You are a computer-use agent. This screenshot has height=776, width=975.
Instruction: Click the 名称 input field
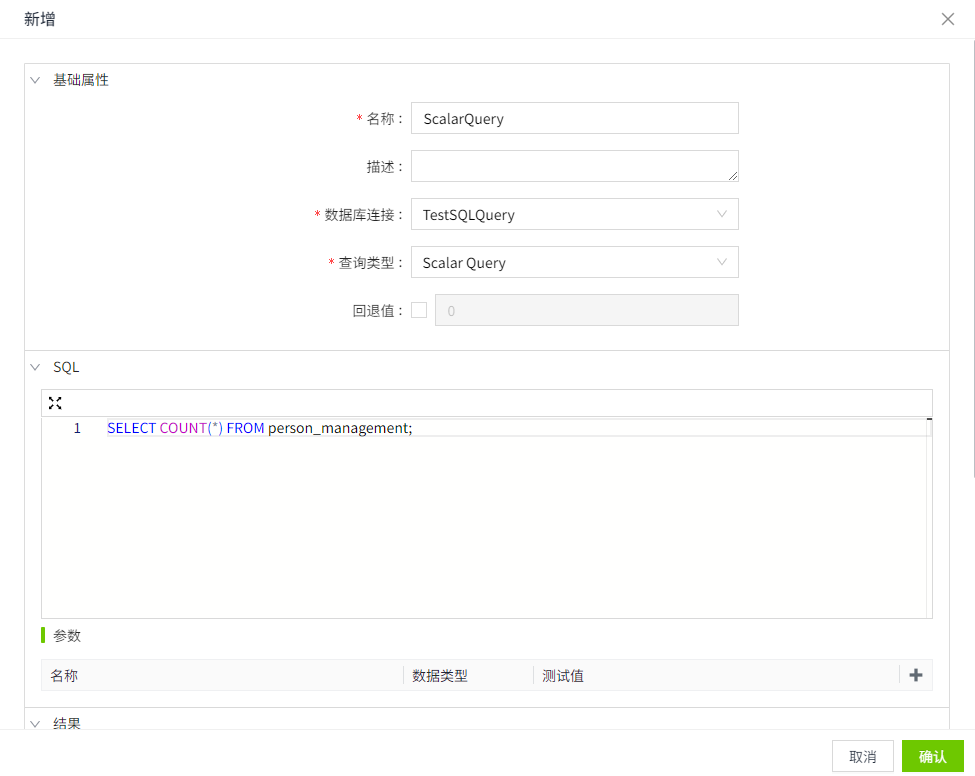click(574, 118)
